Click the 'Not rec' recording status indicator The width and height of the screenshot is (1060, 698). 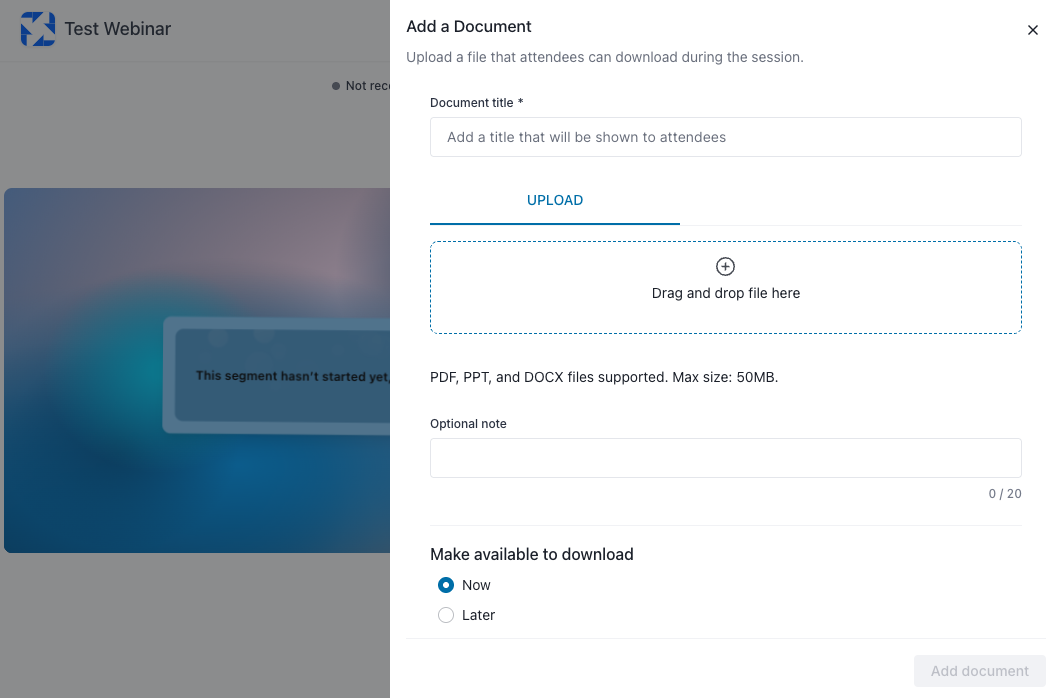point(360,86)
